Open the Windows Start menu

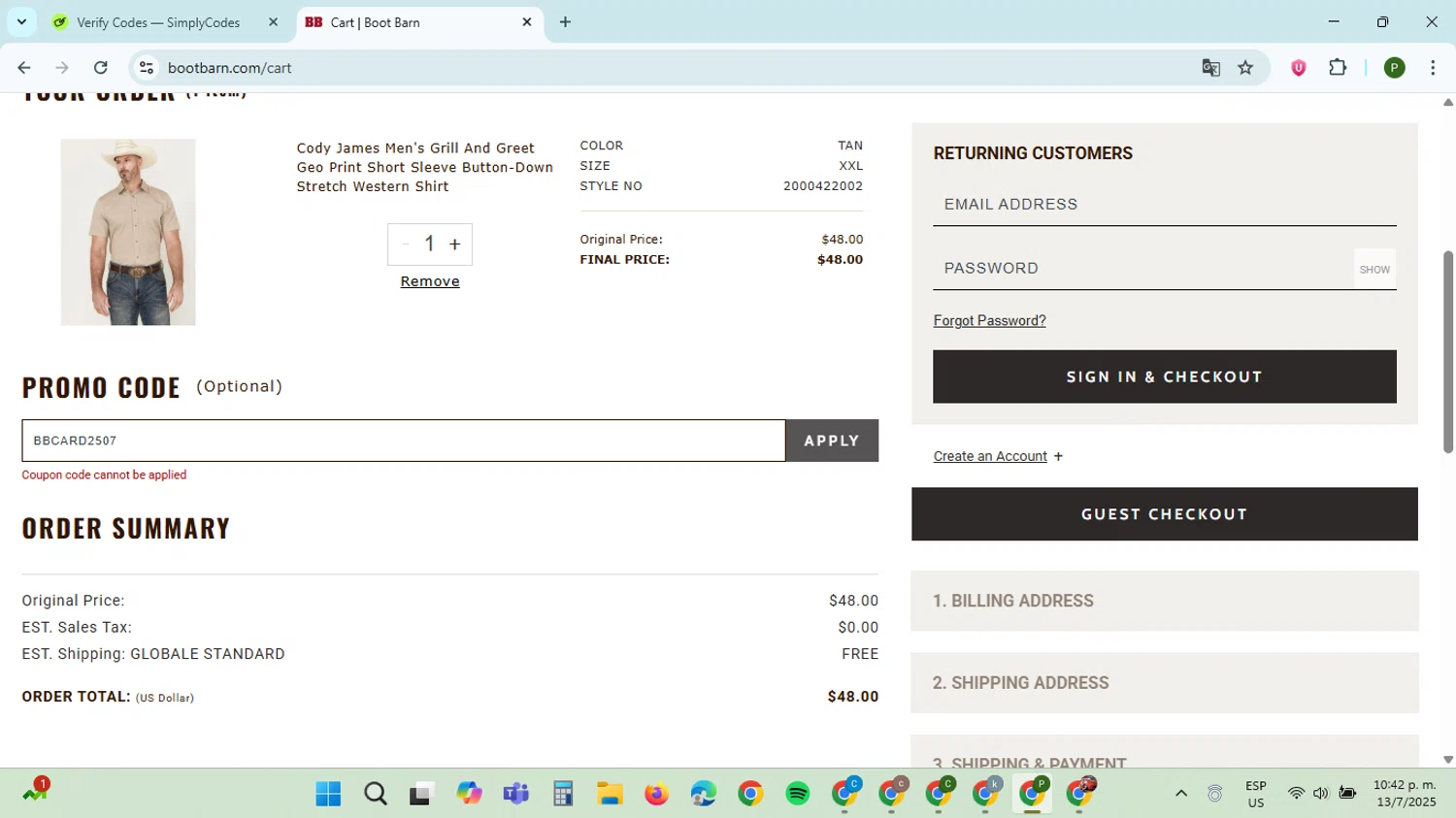pyautogui.click(x=328, y=794)
